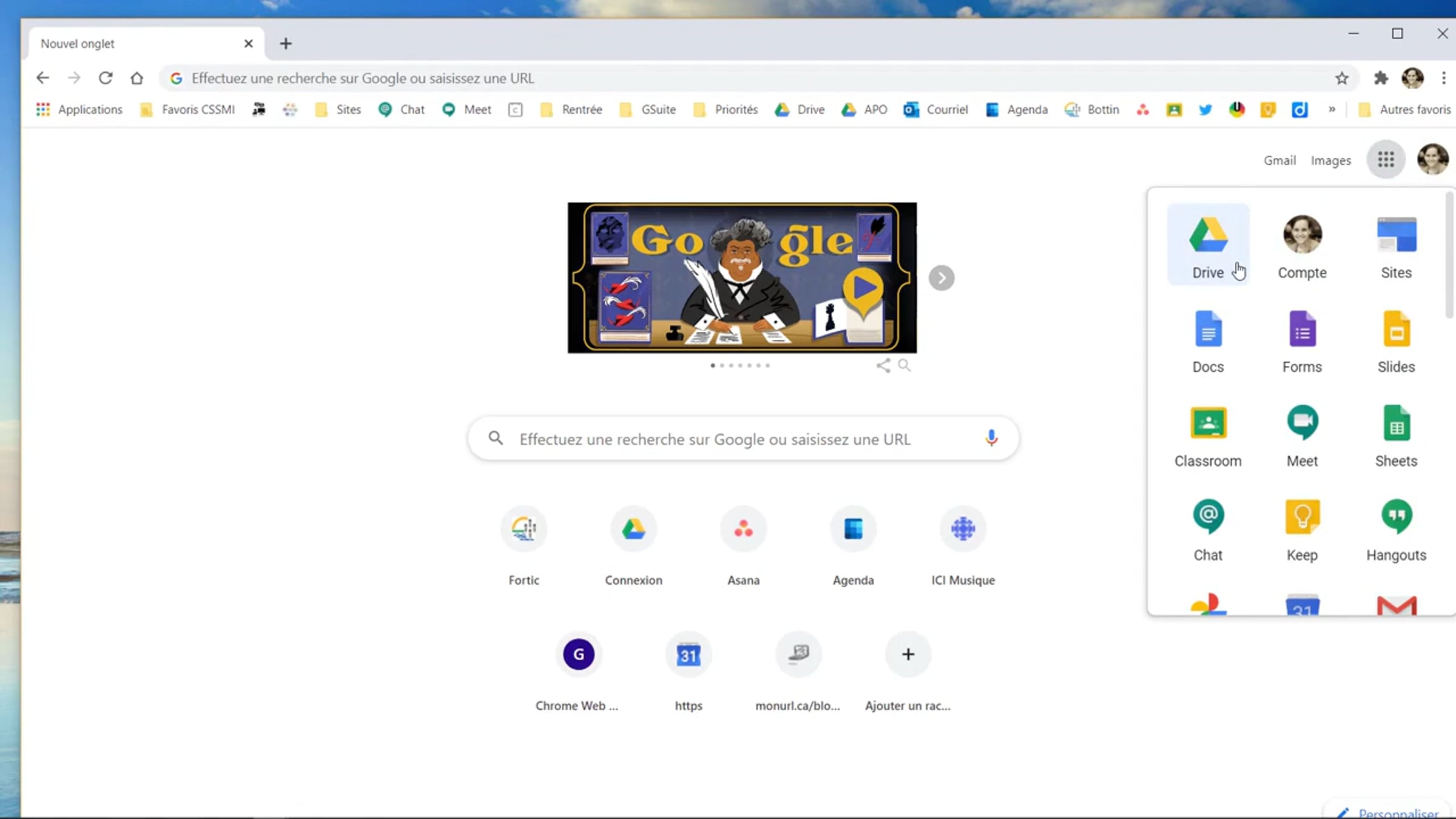Image resolution: width=1456 pixels, height=819 pixels.
Task: Open the Fortic shortcut tile
Action: coord(524,546)
